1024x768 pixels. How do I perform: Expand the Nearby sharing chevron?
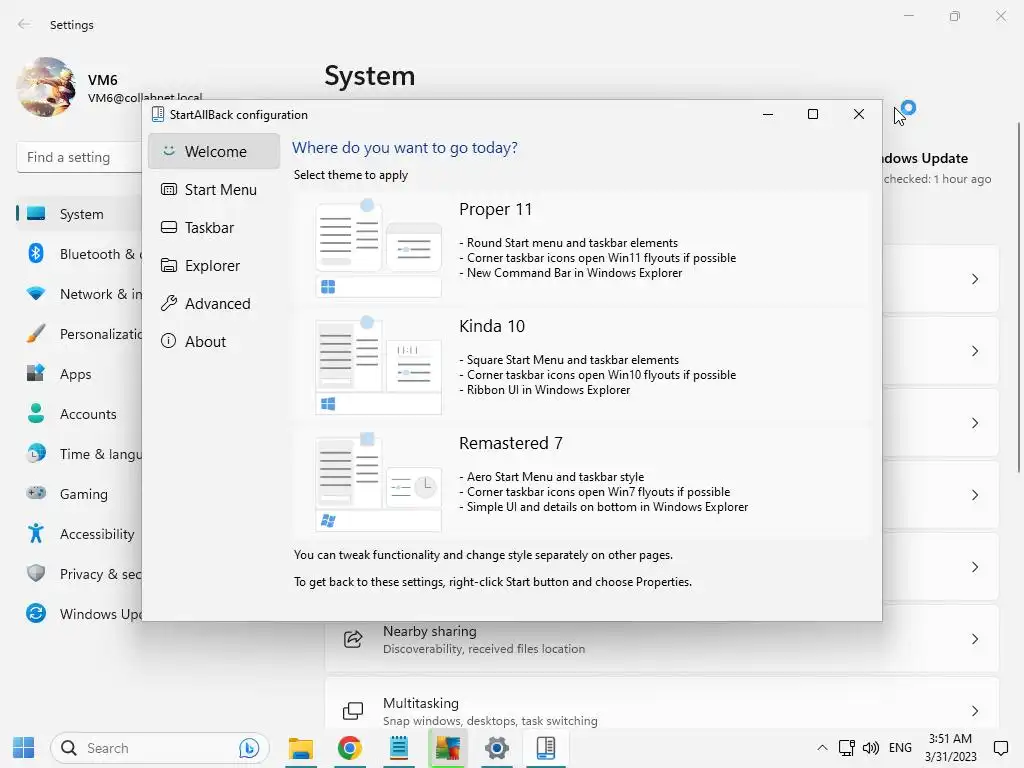click(x=974, y=639)
